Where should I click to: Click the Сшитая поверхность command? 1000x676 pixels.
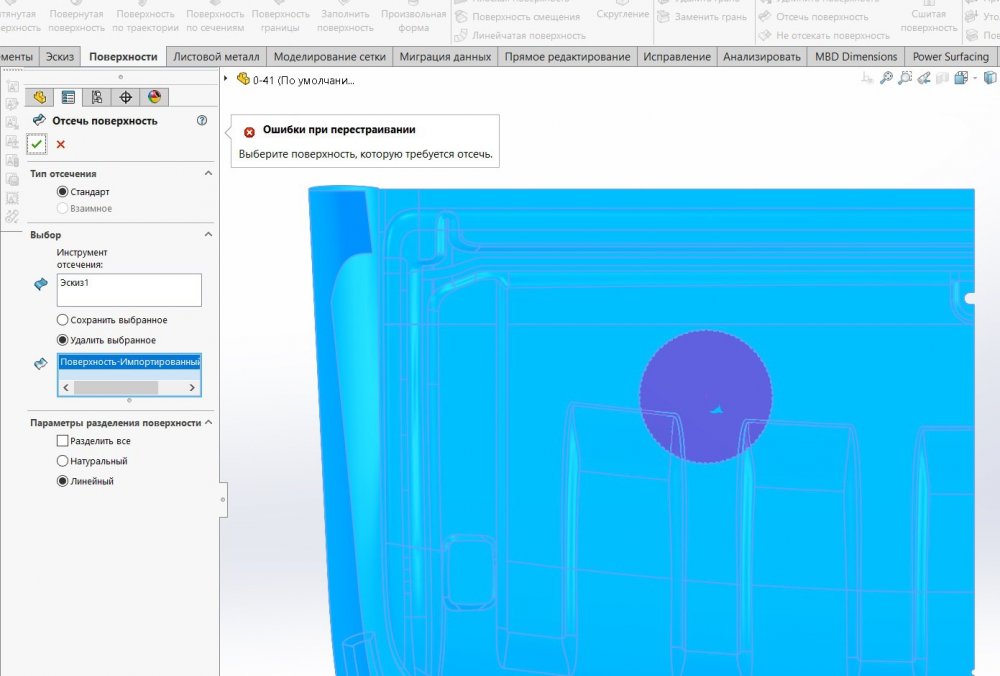pyautogui.click(x=929, y=20)
